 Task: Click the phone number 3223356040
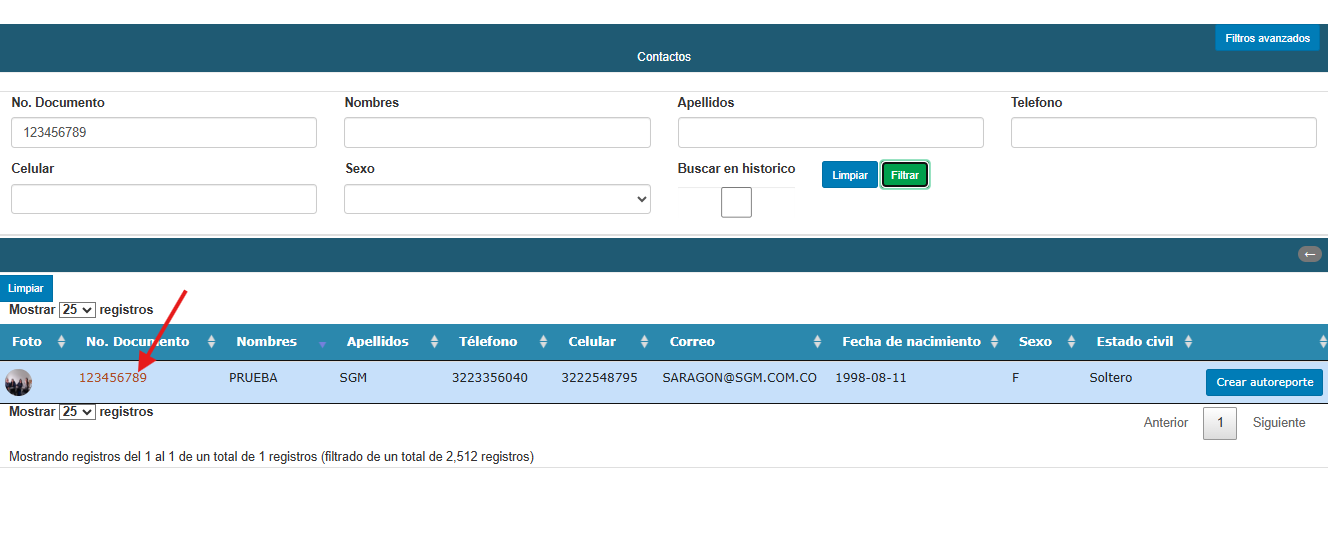pyautogui.click(x=490, y=378)
